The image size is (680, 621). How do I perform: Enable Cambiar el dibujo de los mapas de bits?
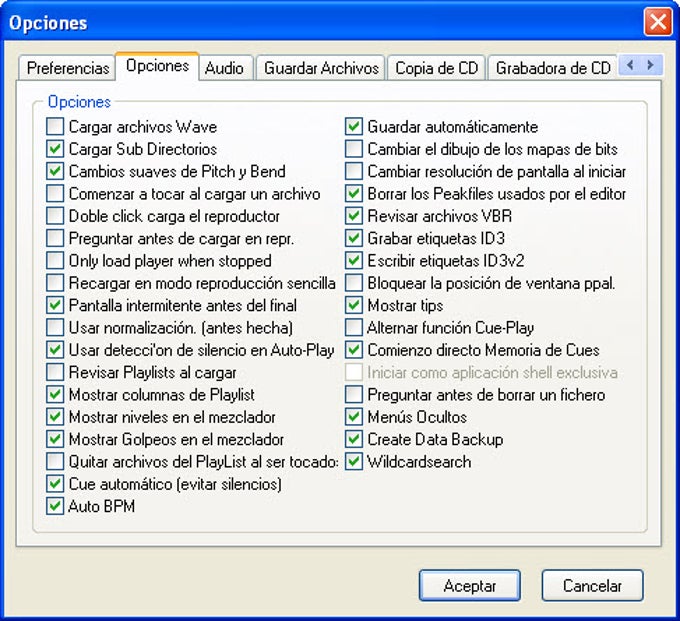tap(354, 149)
